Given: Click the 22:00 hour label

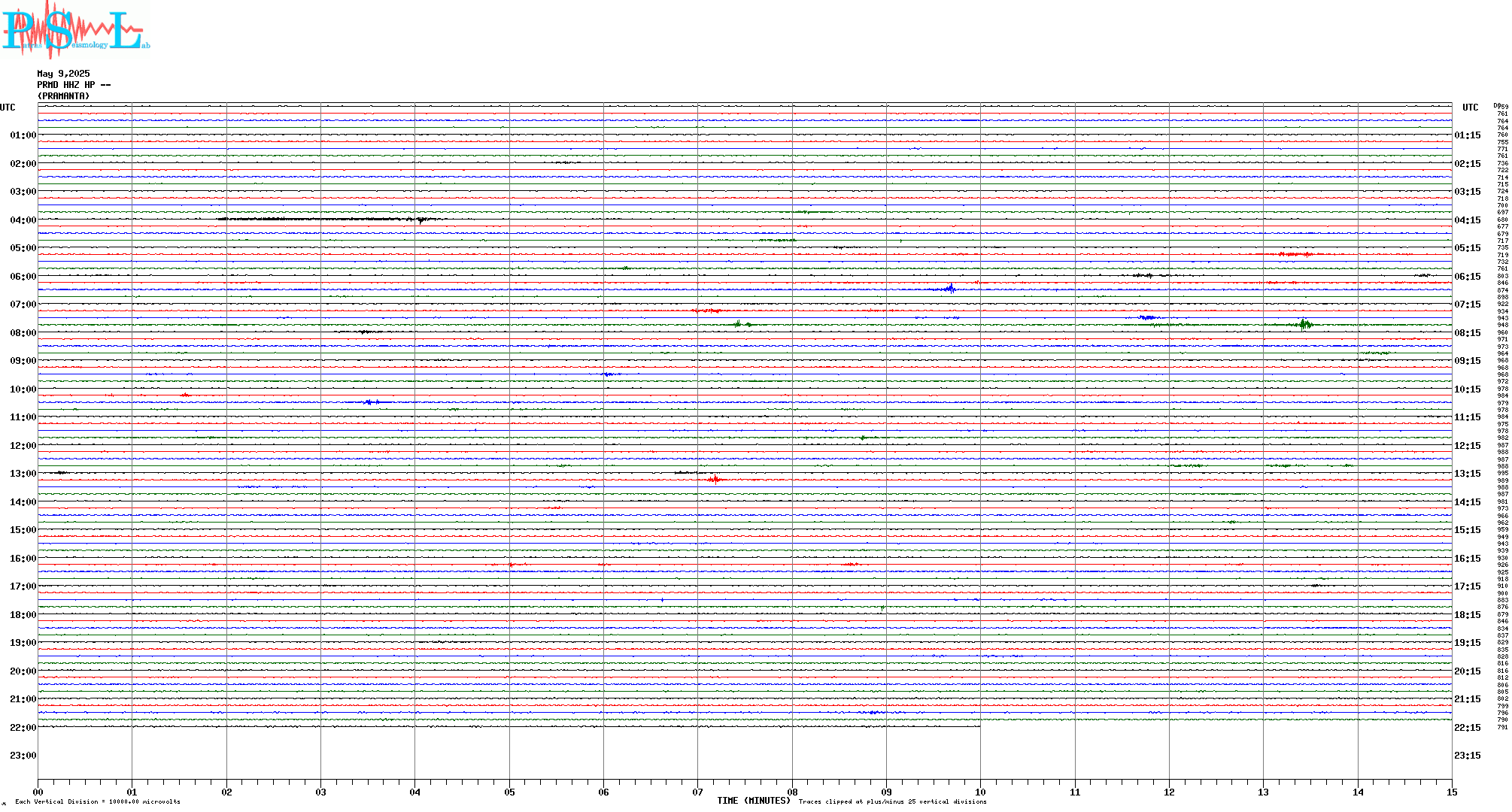Looking at the screenshot, I should pyautogui.click(x=23, y=728).
